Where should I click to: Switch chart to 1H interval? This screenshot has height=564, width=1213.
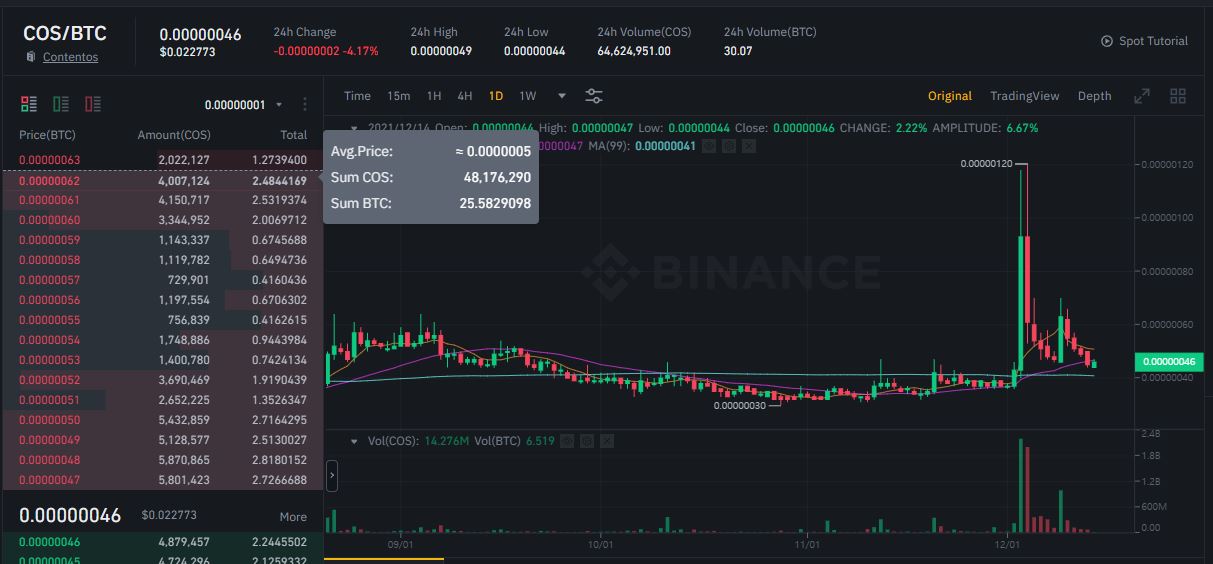click(434, 96)
